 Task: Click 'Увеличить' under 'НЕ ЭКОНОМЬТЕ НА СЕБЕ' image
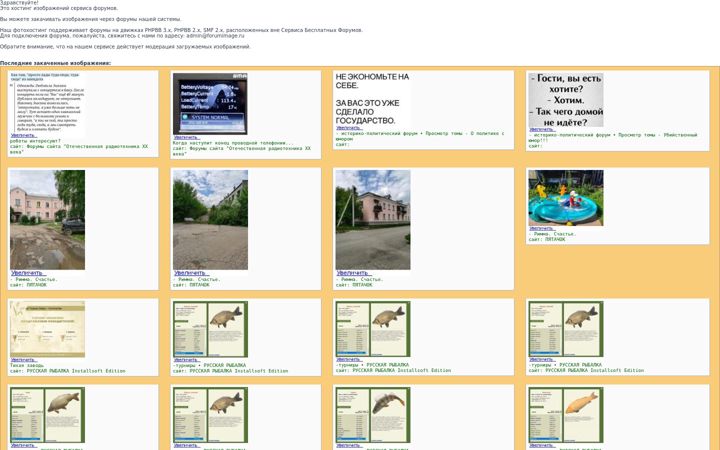click(349, 128)
